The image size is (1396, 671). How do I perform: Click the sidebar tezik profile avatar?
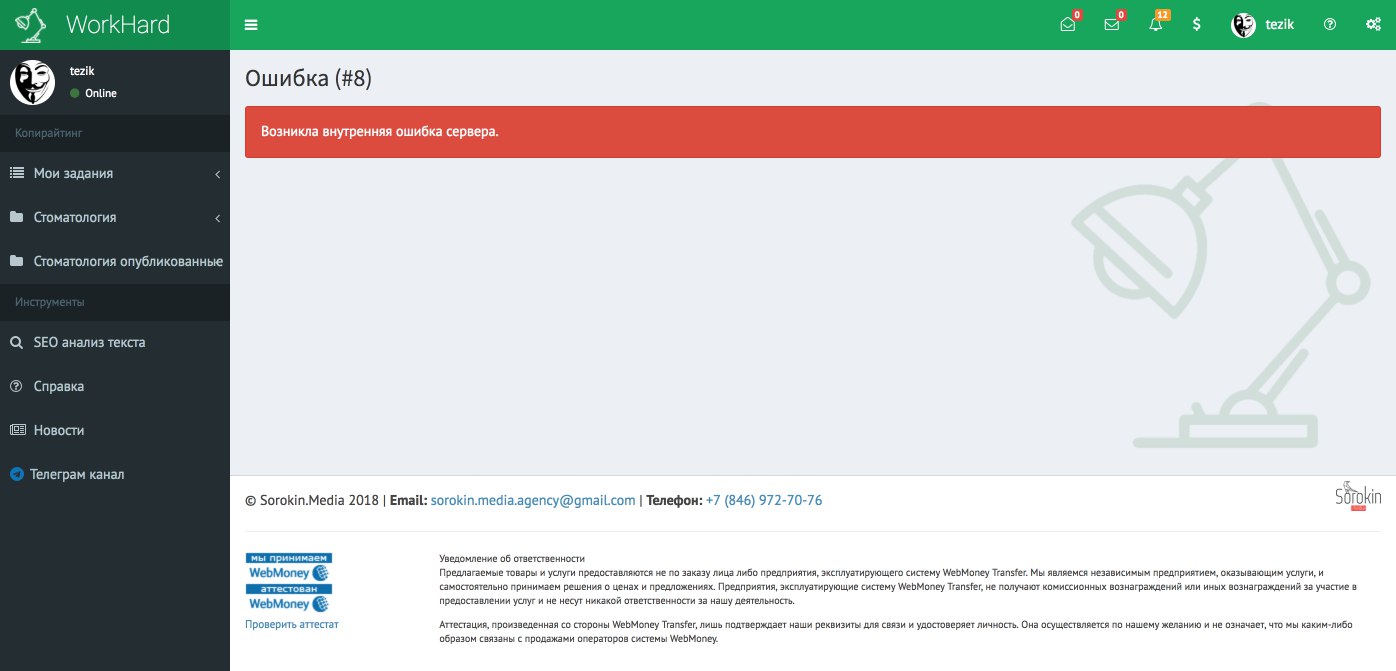33,82
